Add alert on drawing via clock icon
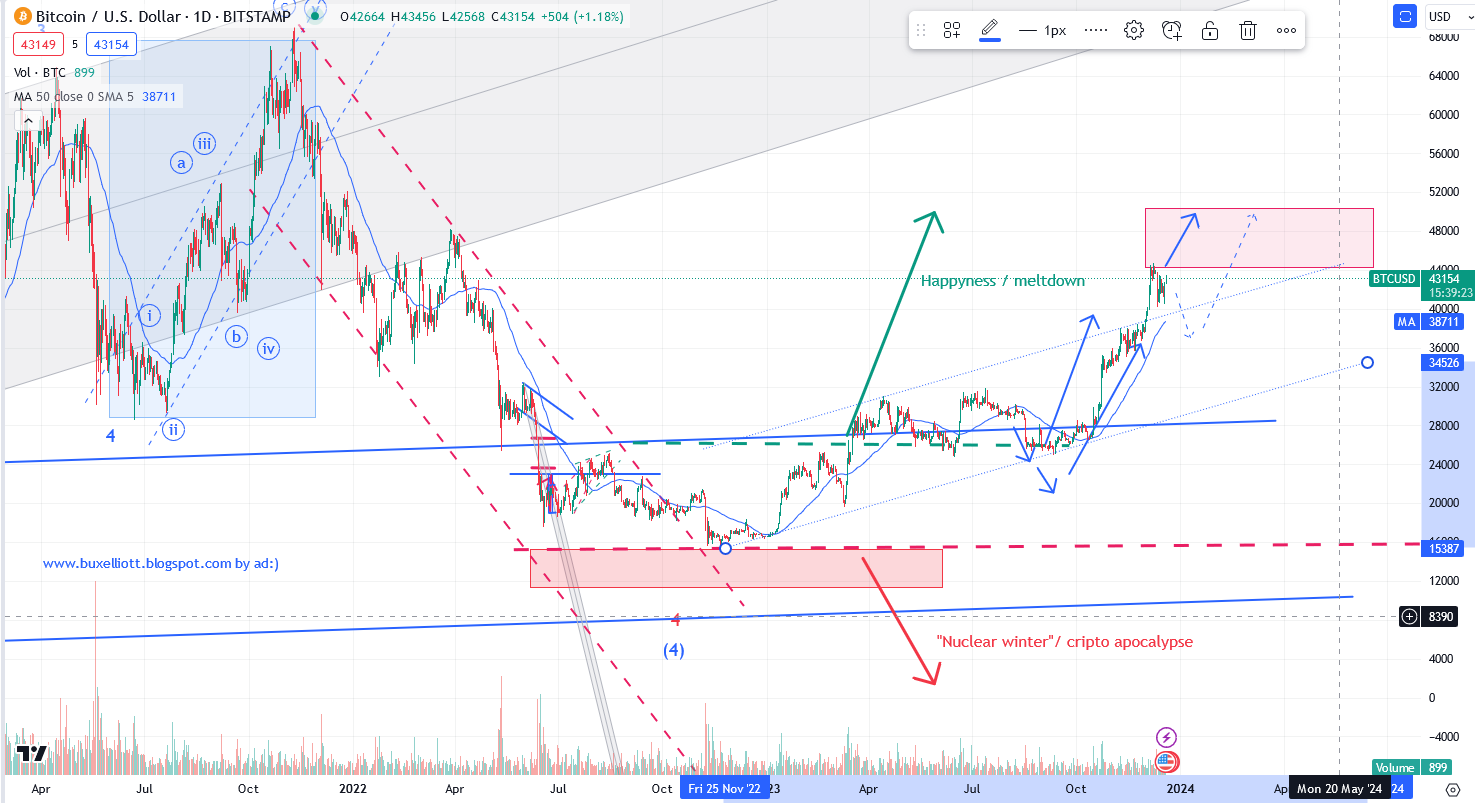The height and width of the screenshot is (803, 1475). 1172,30
